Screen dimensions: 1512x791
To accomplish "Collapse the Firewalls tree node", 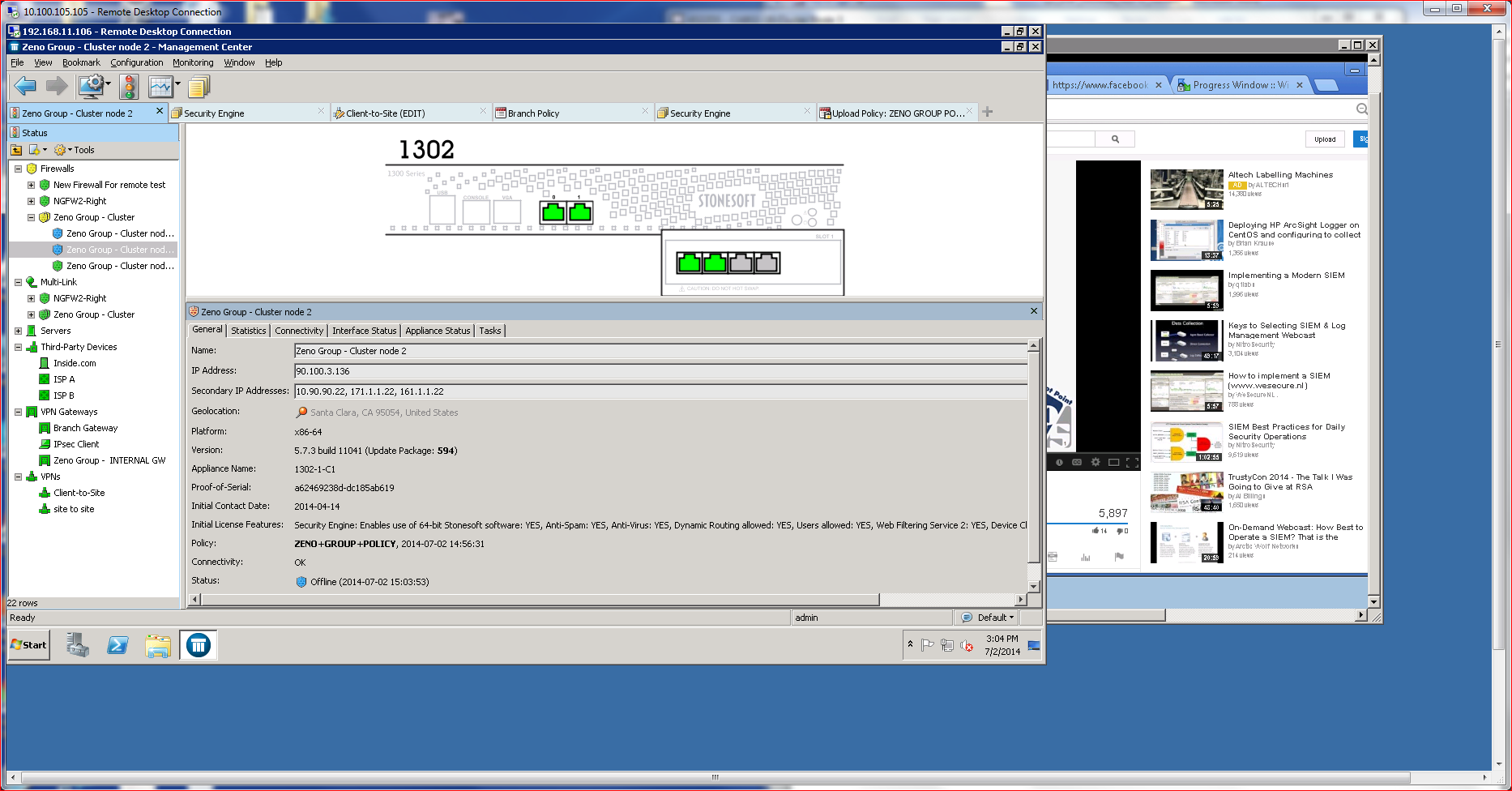I will point(18,169).
